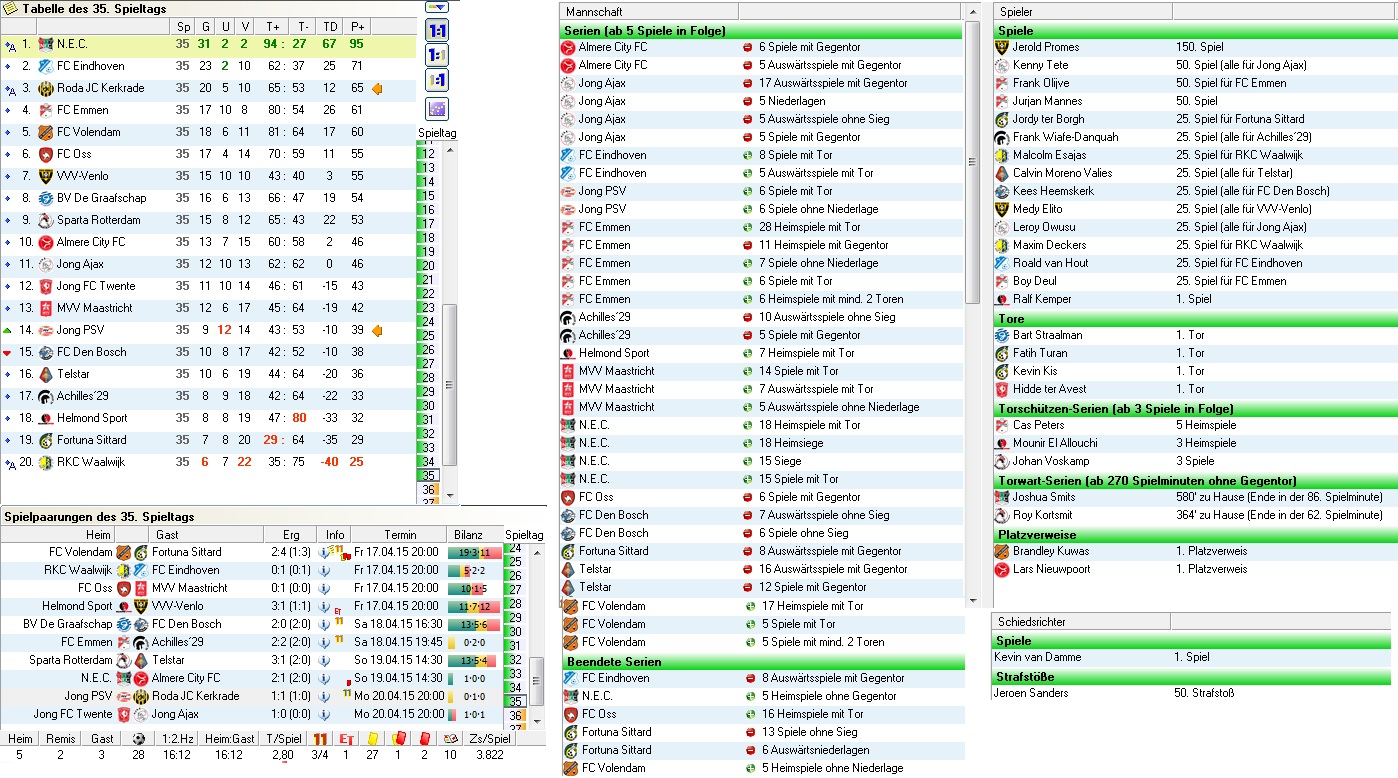Click the result 2:4 (1:3) in match pairings
Screen dimensions: 1398x778
pyautogui.click(x=291, y=552)
